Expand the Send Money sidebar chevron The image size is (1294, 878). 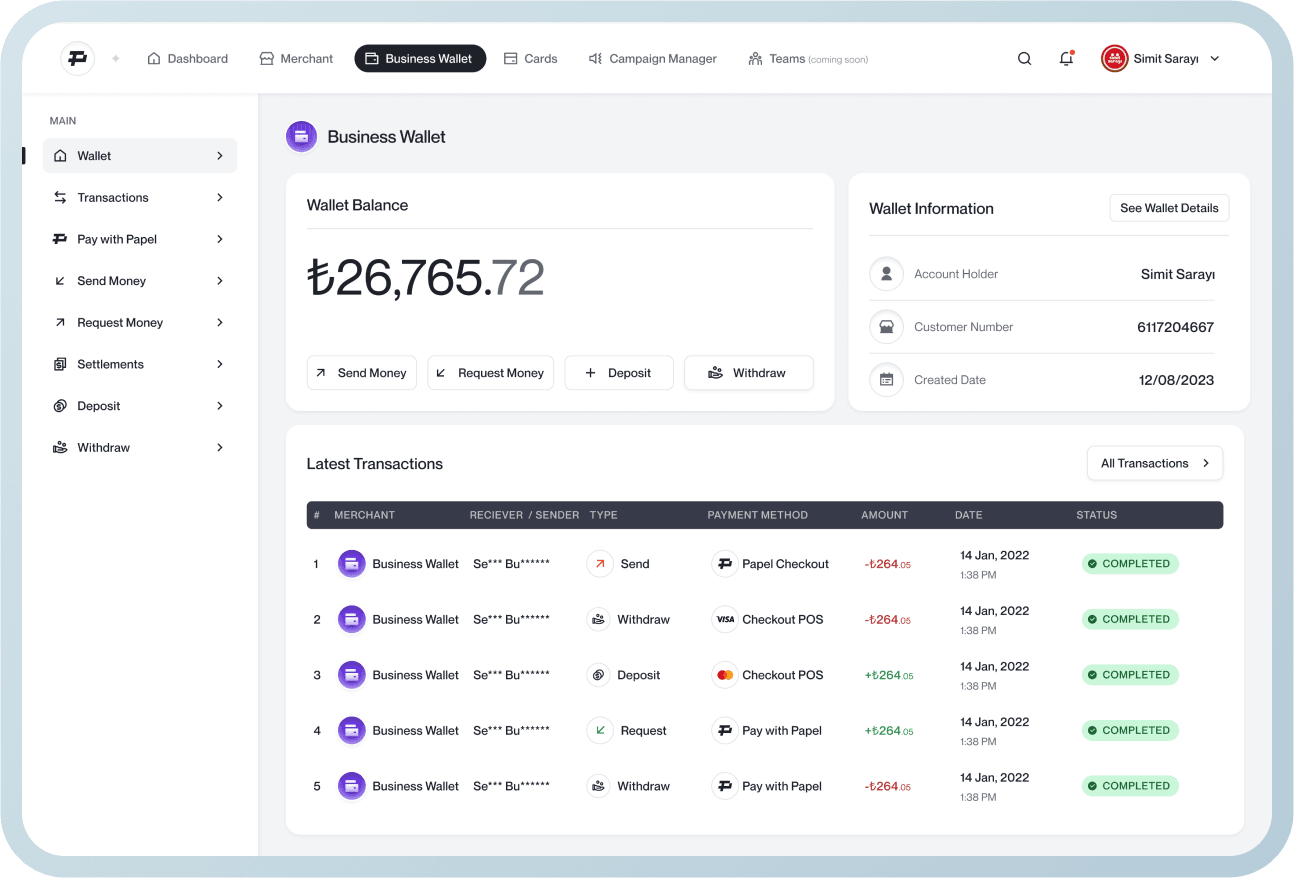(x=220, y=281)
